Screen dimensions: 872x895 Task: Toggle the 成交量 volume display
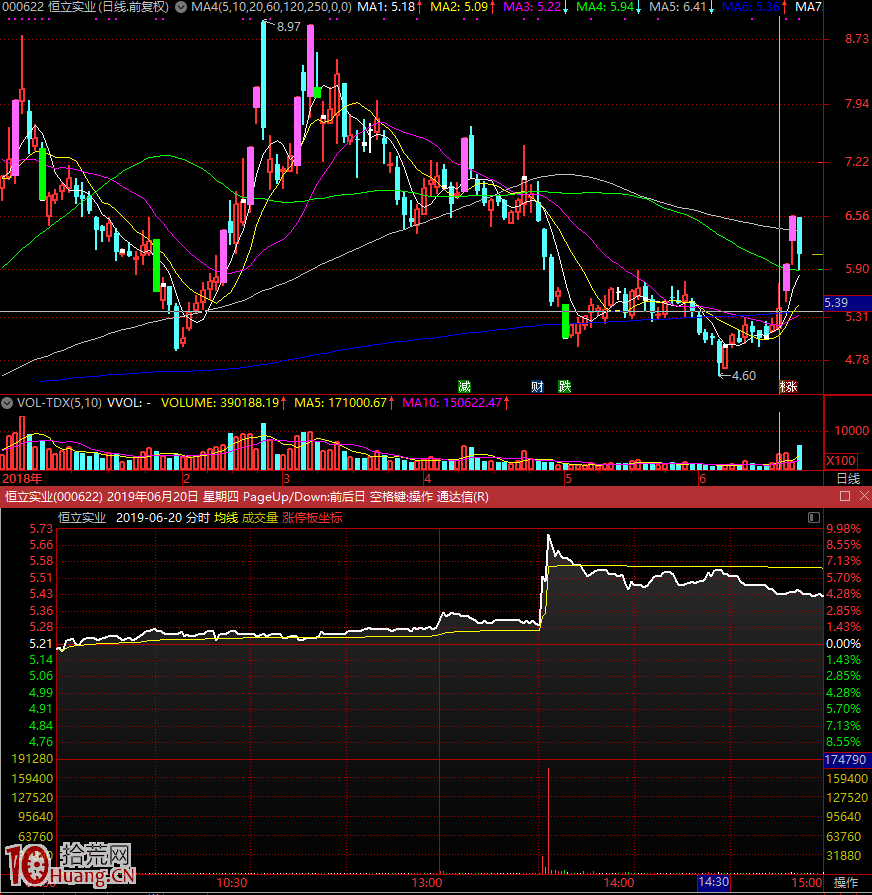(x=260, y=518)
